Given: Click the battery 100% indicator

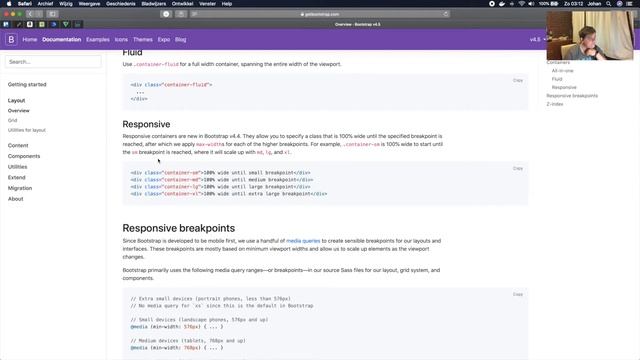Looking at the screenshot, I should [x=549, y=4].
